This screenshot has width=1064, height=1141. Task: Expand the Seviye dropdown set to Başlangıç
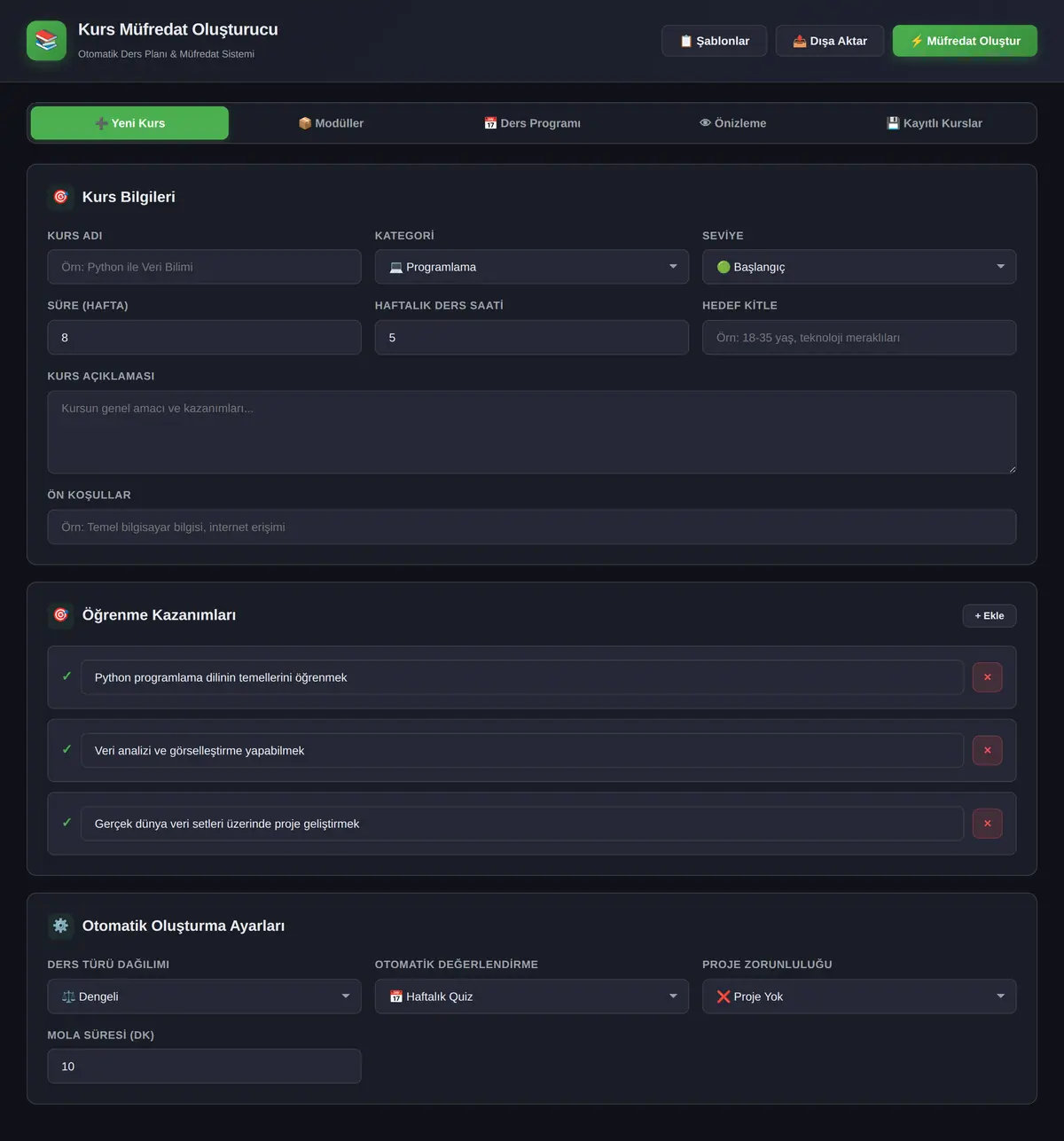[859, 267]
